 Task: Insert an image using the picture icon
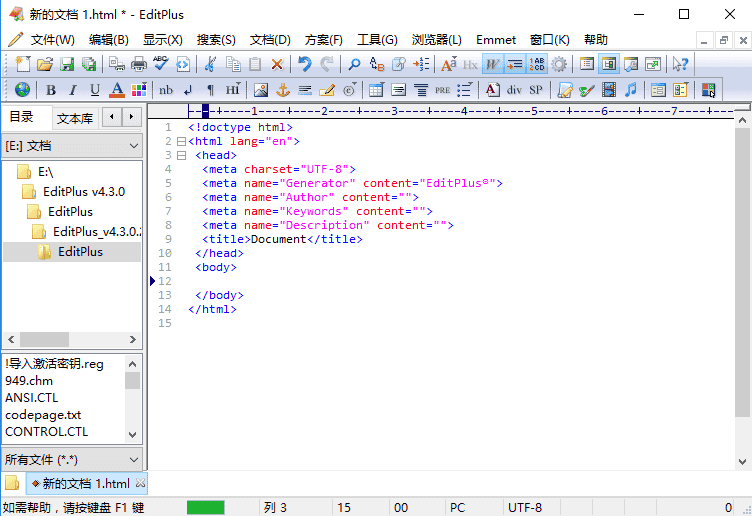[260, 90]
